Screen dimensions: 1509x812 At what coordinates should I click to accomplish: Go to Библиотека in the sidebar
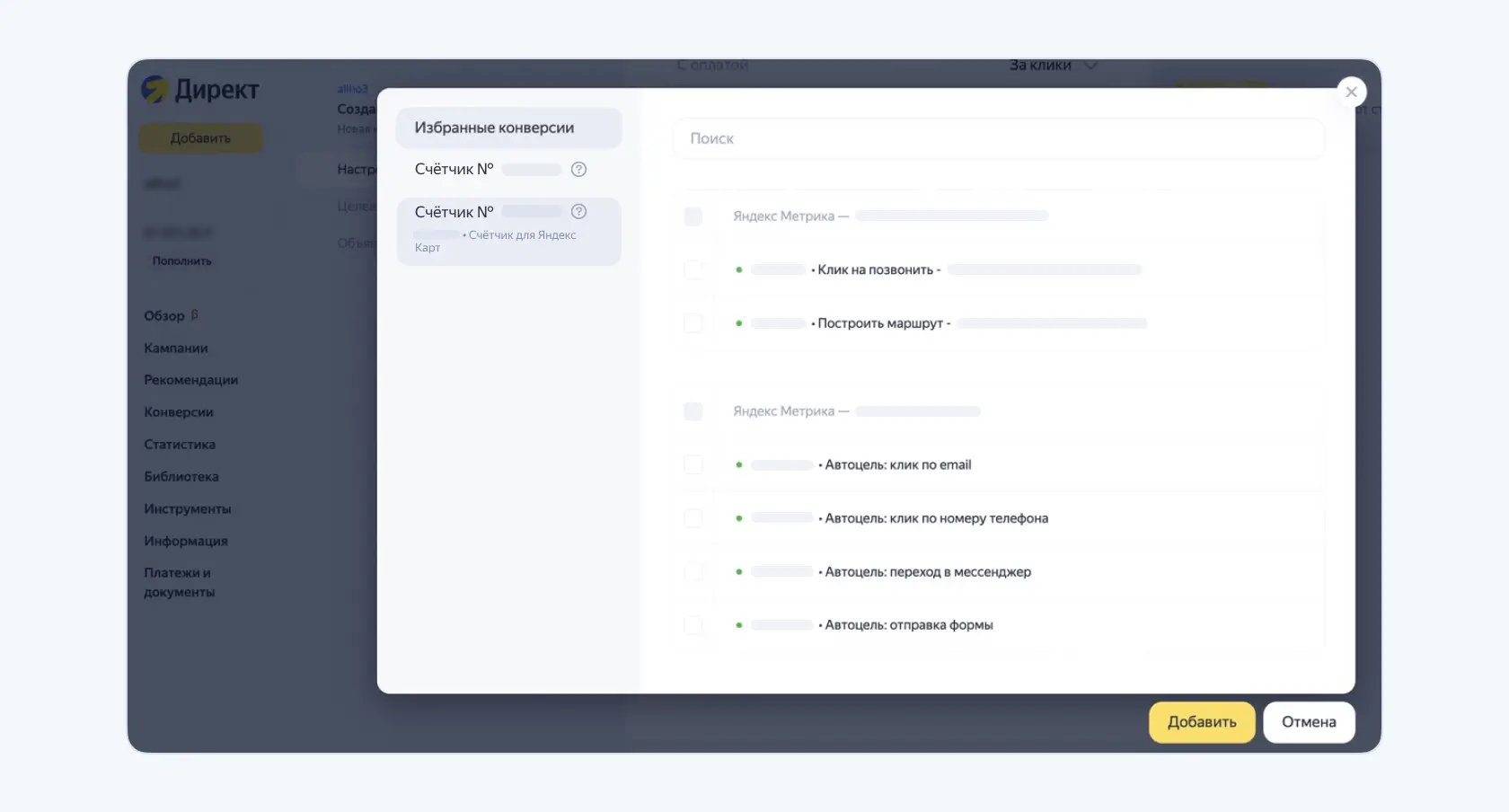181,477
